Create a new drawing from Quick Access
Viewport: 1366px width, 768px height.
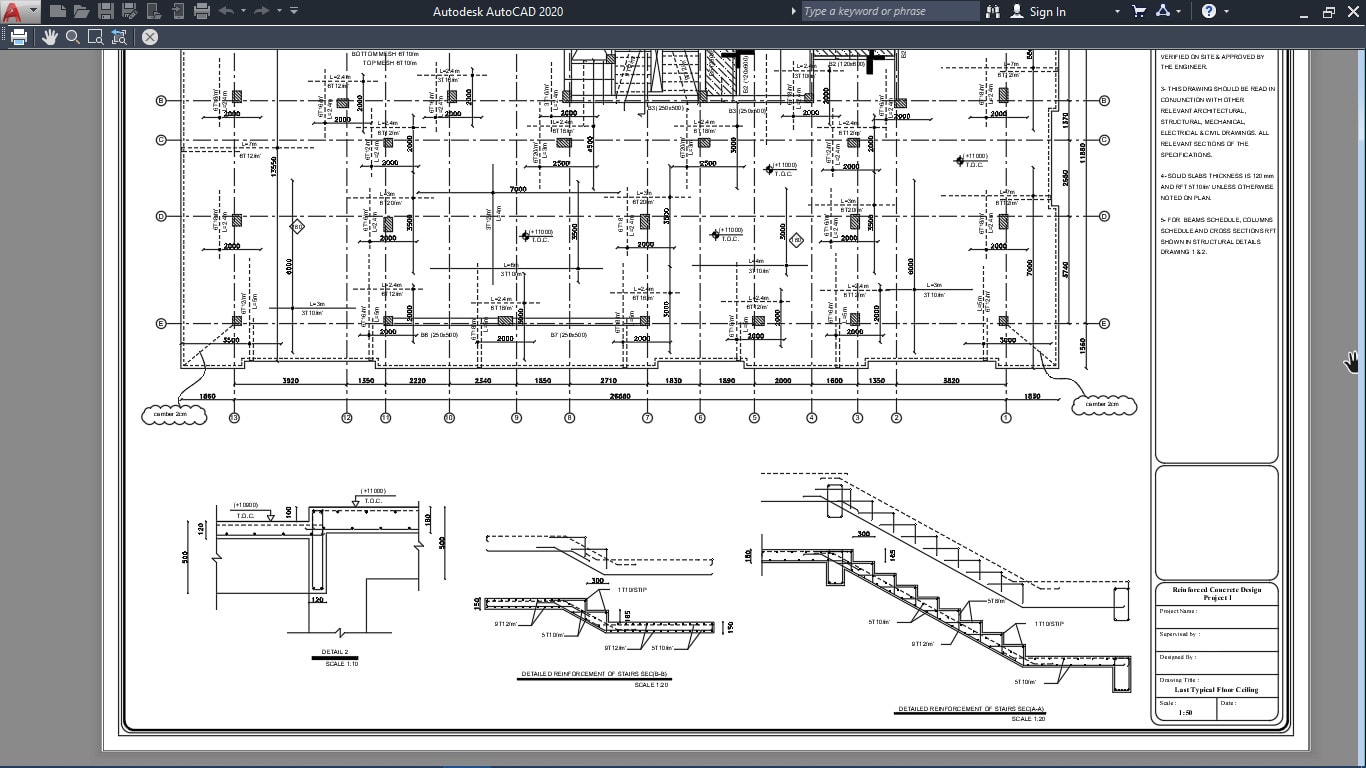(x=58, y=11)
